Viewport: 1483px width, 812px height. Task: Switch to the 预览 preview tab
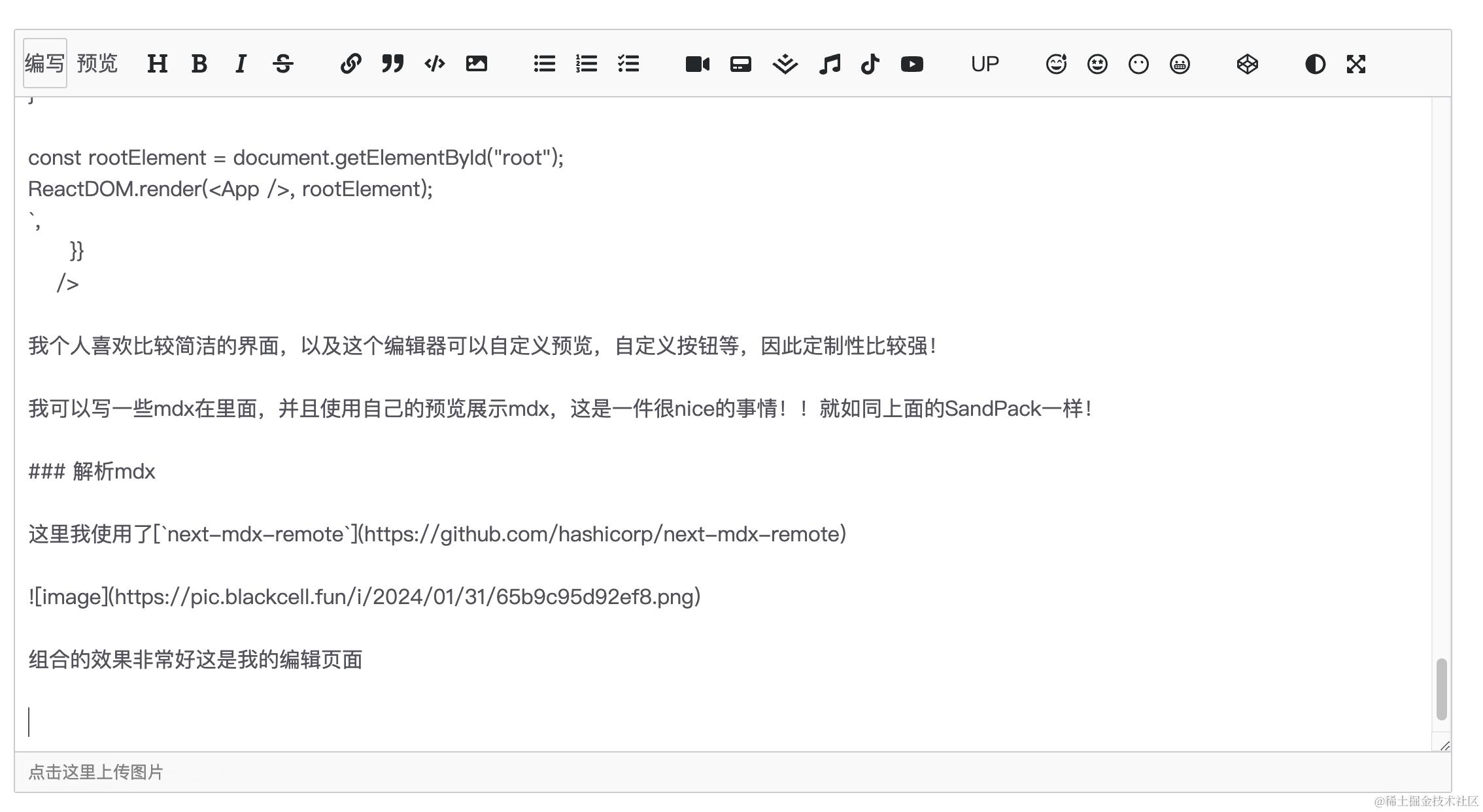(x=97, y=63)
